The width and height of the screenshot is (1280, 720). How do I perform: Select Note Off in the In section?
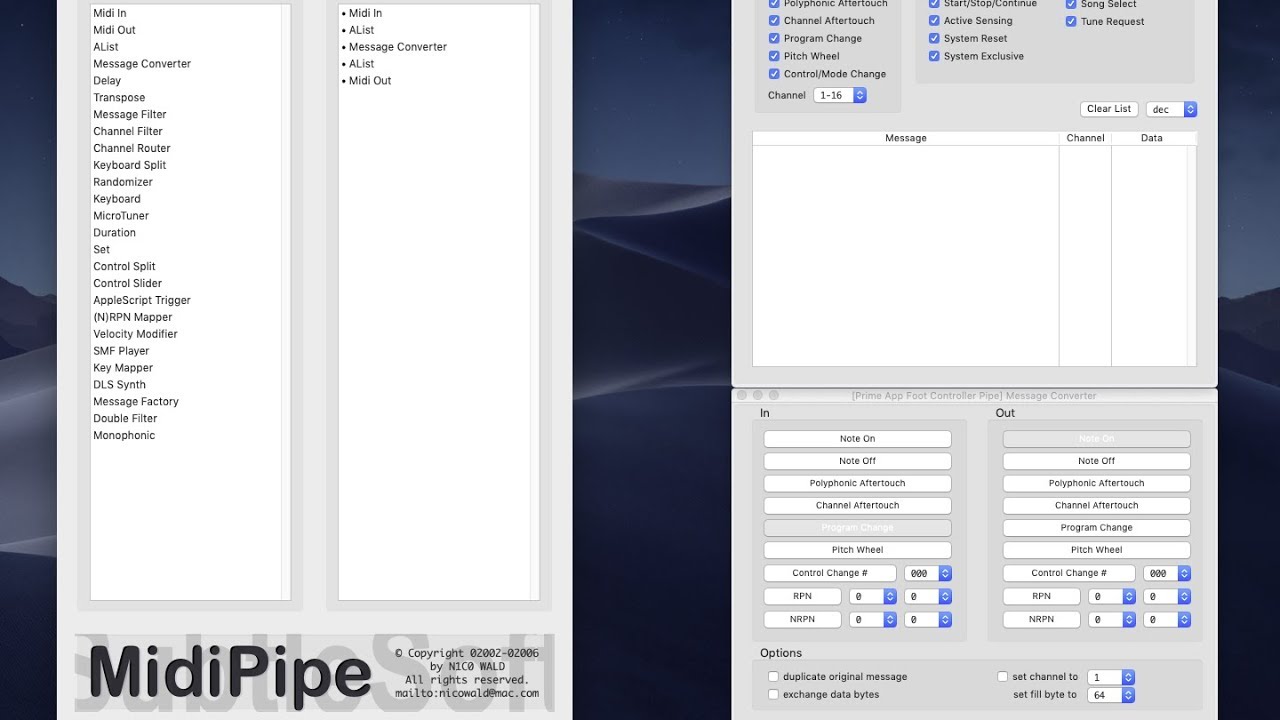[x=857, y=461]
